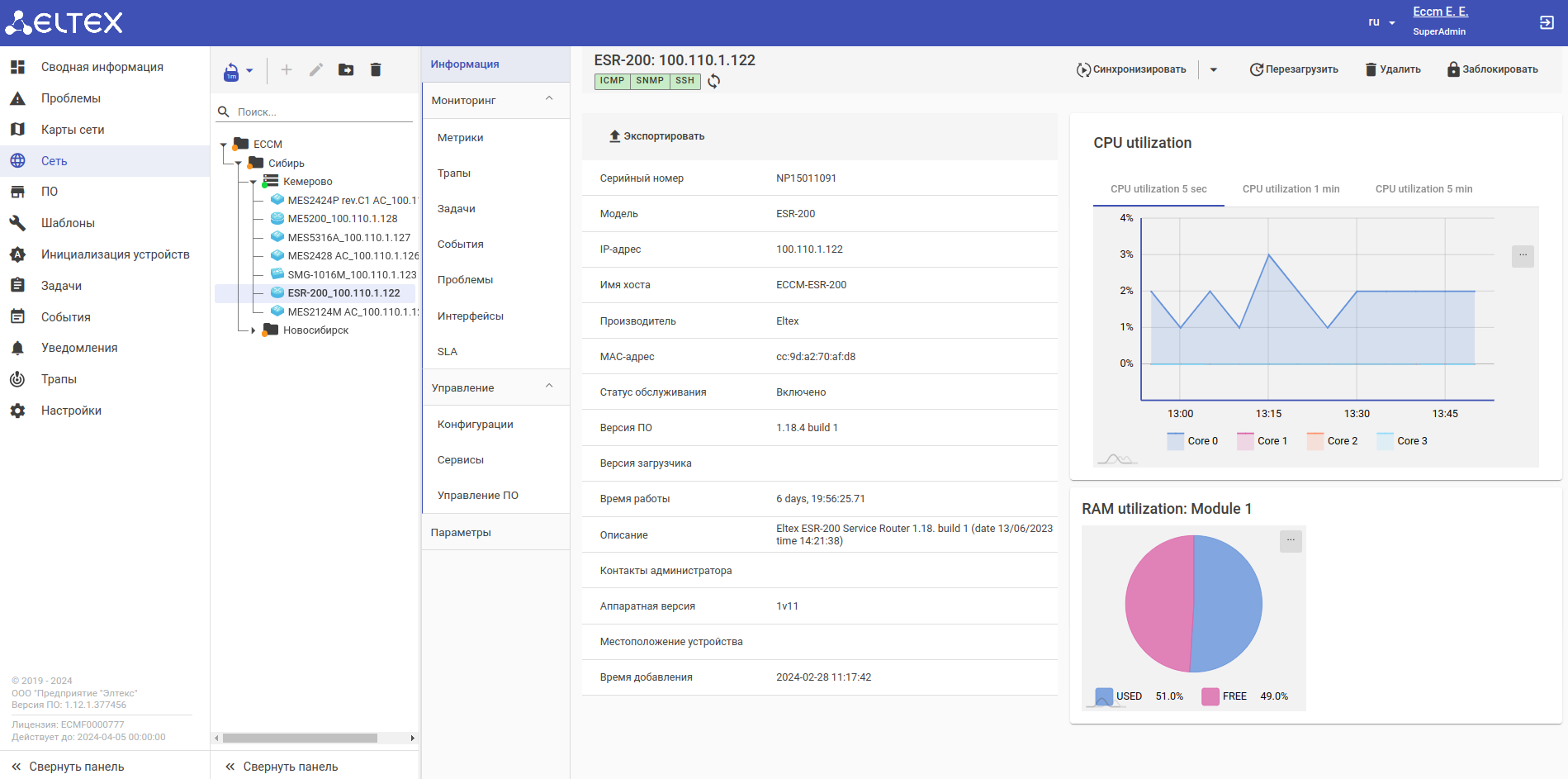The width and height of the screenshot is (1568, 779).
Task: Collapse the Управление section
Action: point(549,387)
